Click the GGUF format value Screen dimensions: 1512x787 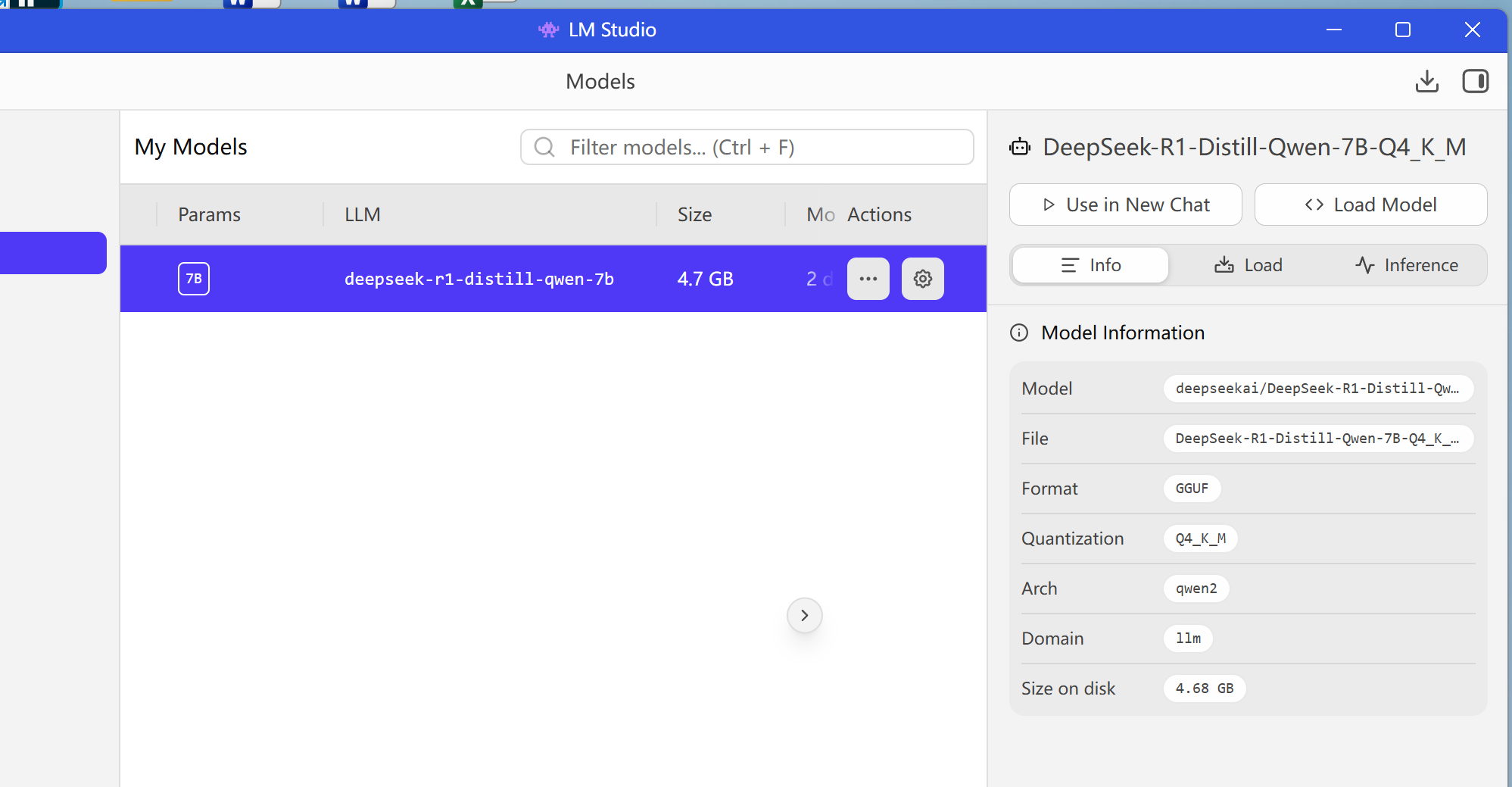coord(1192,489)
